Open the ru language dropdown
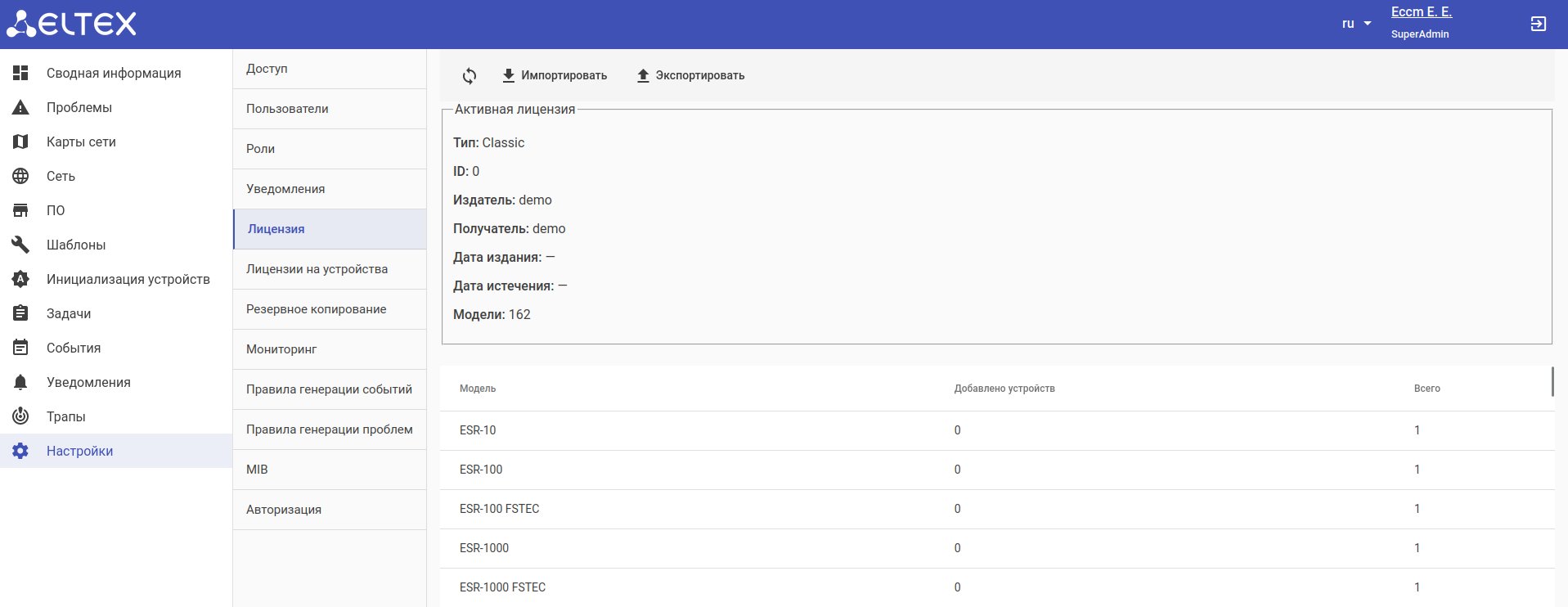Image resolution: width=1568 pixels, height=607 pixels. click(x=1356, y=24)
